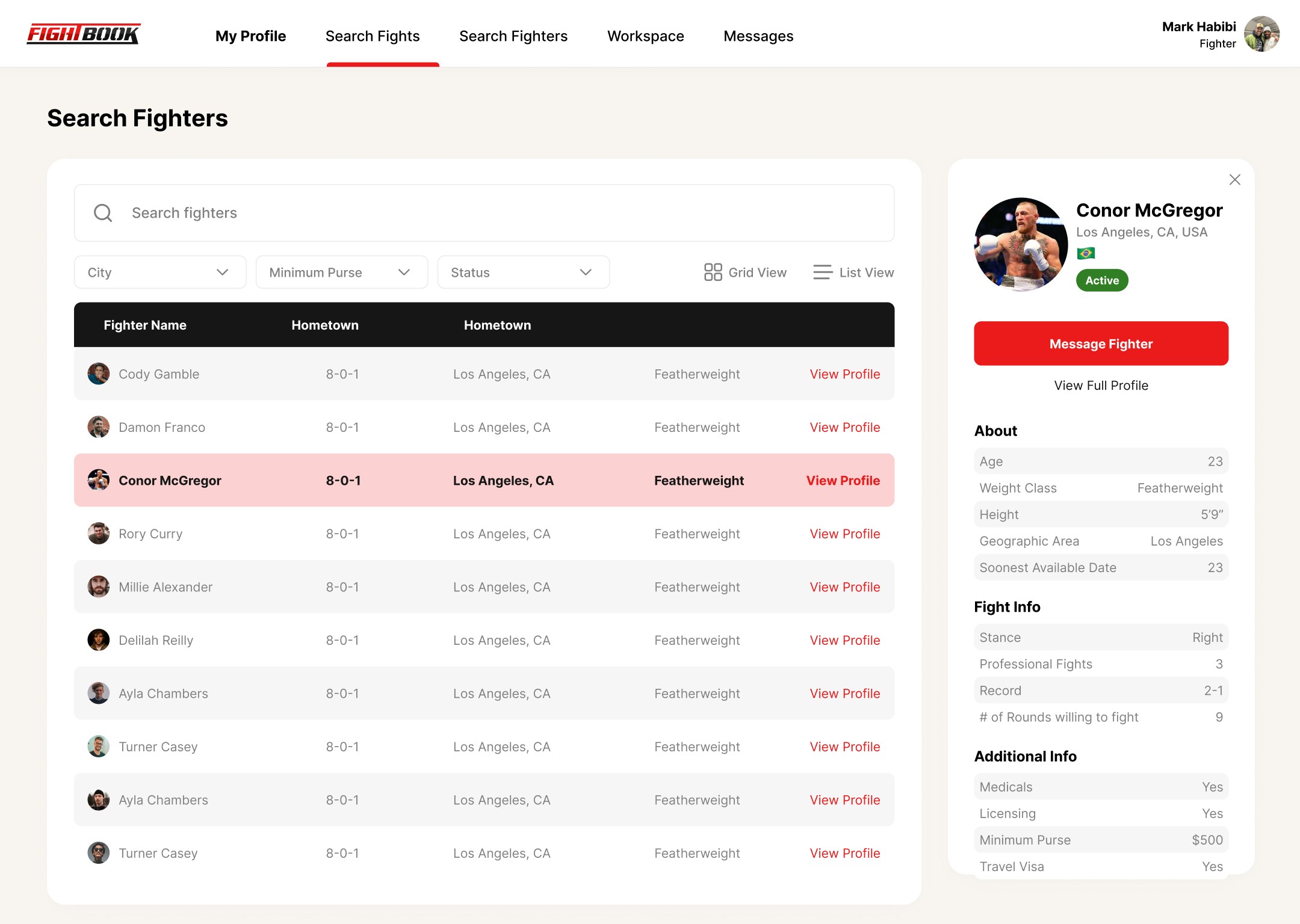This screenshot has height=924, width=1300.
Task: Click the Search Fighters page heading
Action: tap(138, 119)
